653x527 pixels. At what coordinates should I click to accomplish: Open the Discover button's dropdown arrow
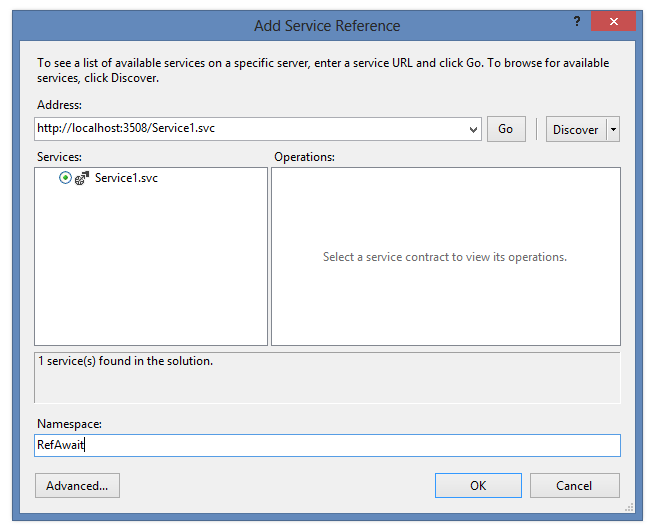click(x=613, y=130)
